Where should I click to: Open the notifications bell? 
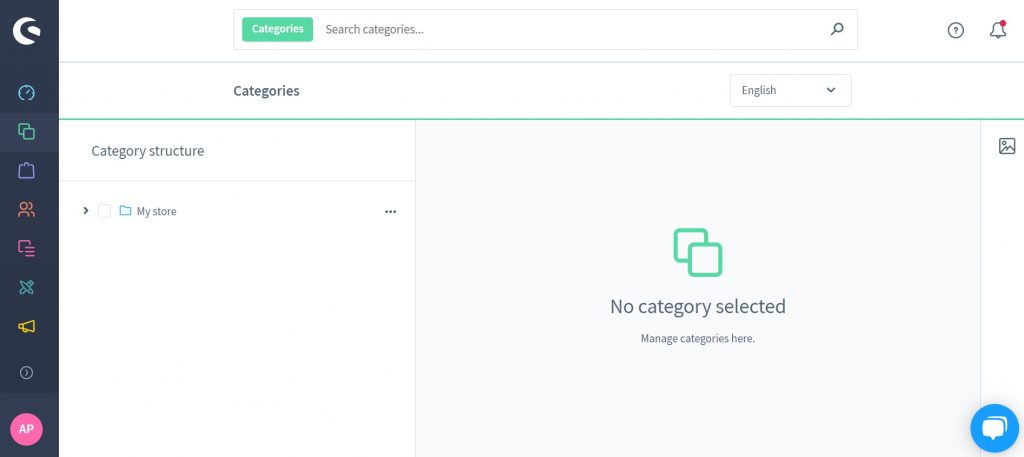997,29
